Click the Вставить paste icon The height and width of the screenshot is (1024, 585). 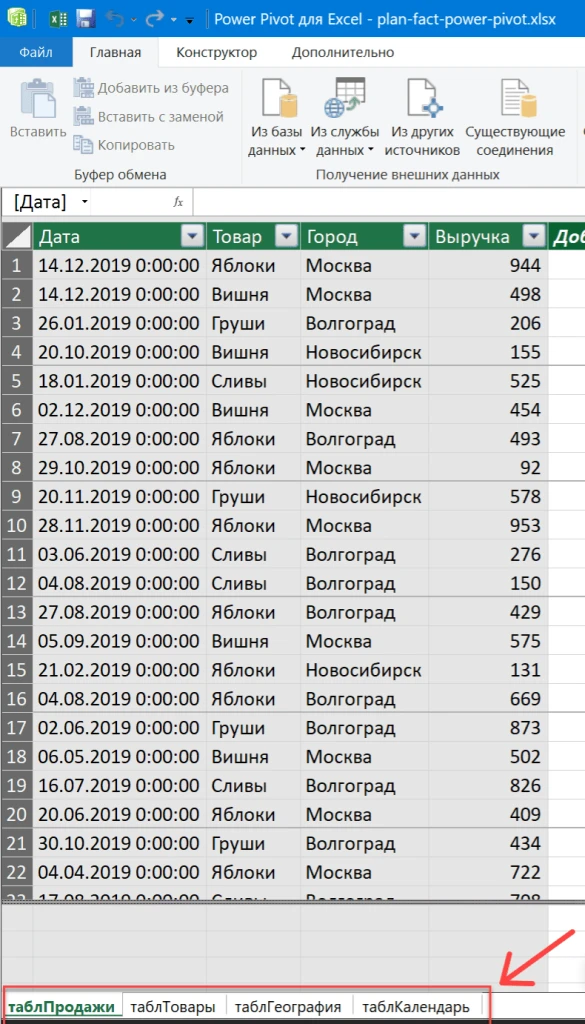[x=38, y=110]
